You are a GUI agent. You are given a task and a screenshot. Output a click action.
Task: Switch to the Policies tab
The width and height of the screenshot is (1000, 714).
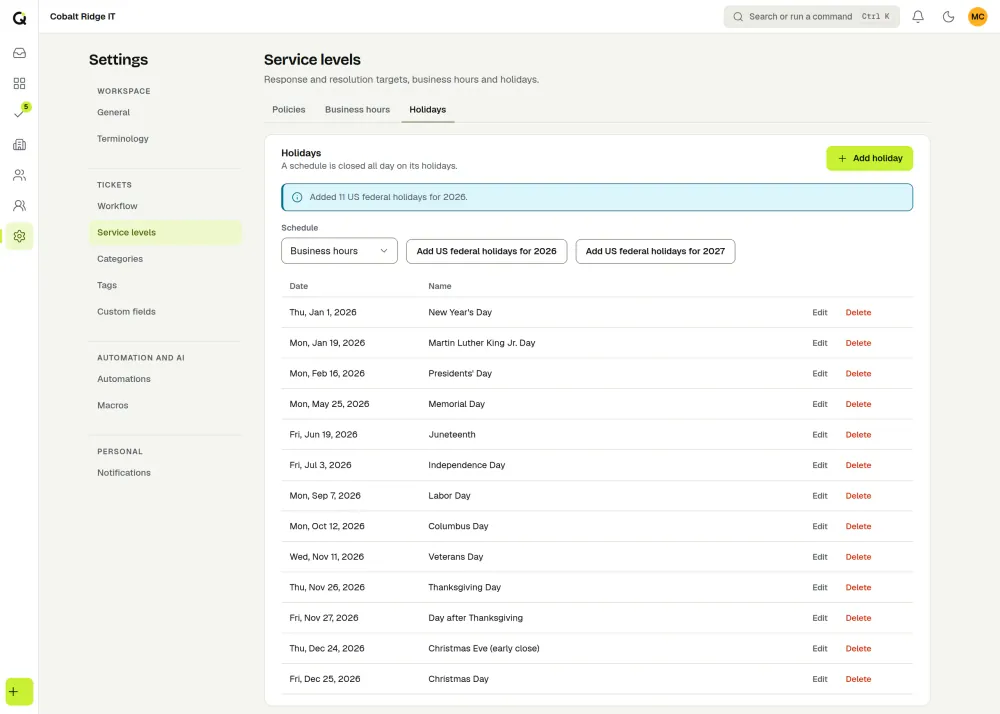tap(289, 110)
